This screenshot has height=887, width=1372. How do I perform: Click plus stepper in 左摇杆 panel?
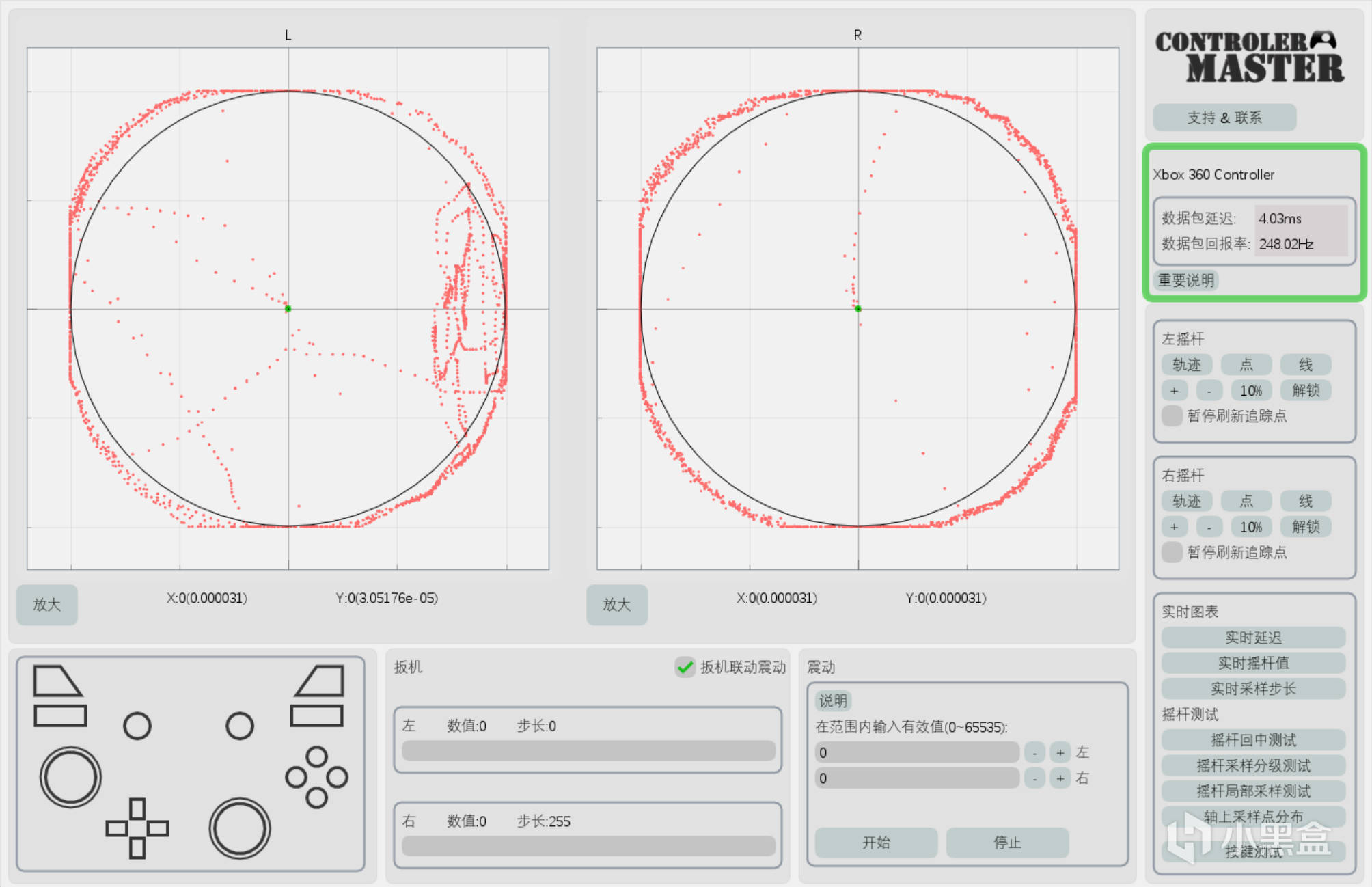pyautogui.click(x=1175, y=390)
